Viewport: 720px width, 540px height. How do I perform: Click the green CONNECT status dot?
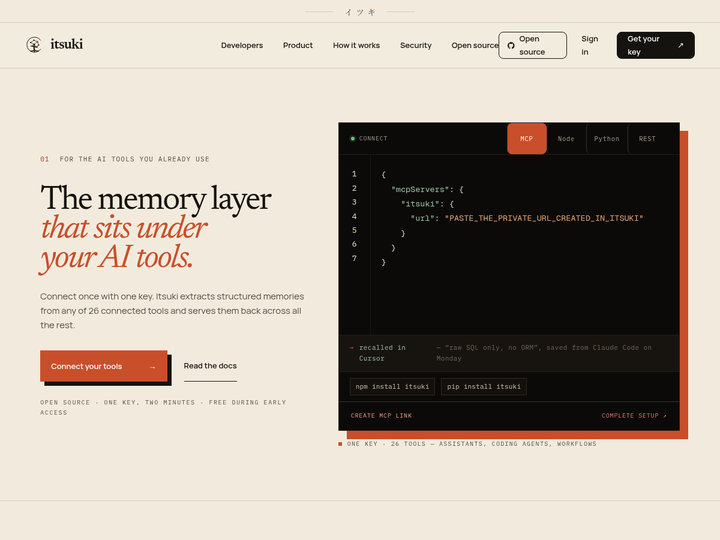(353, 139)
